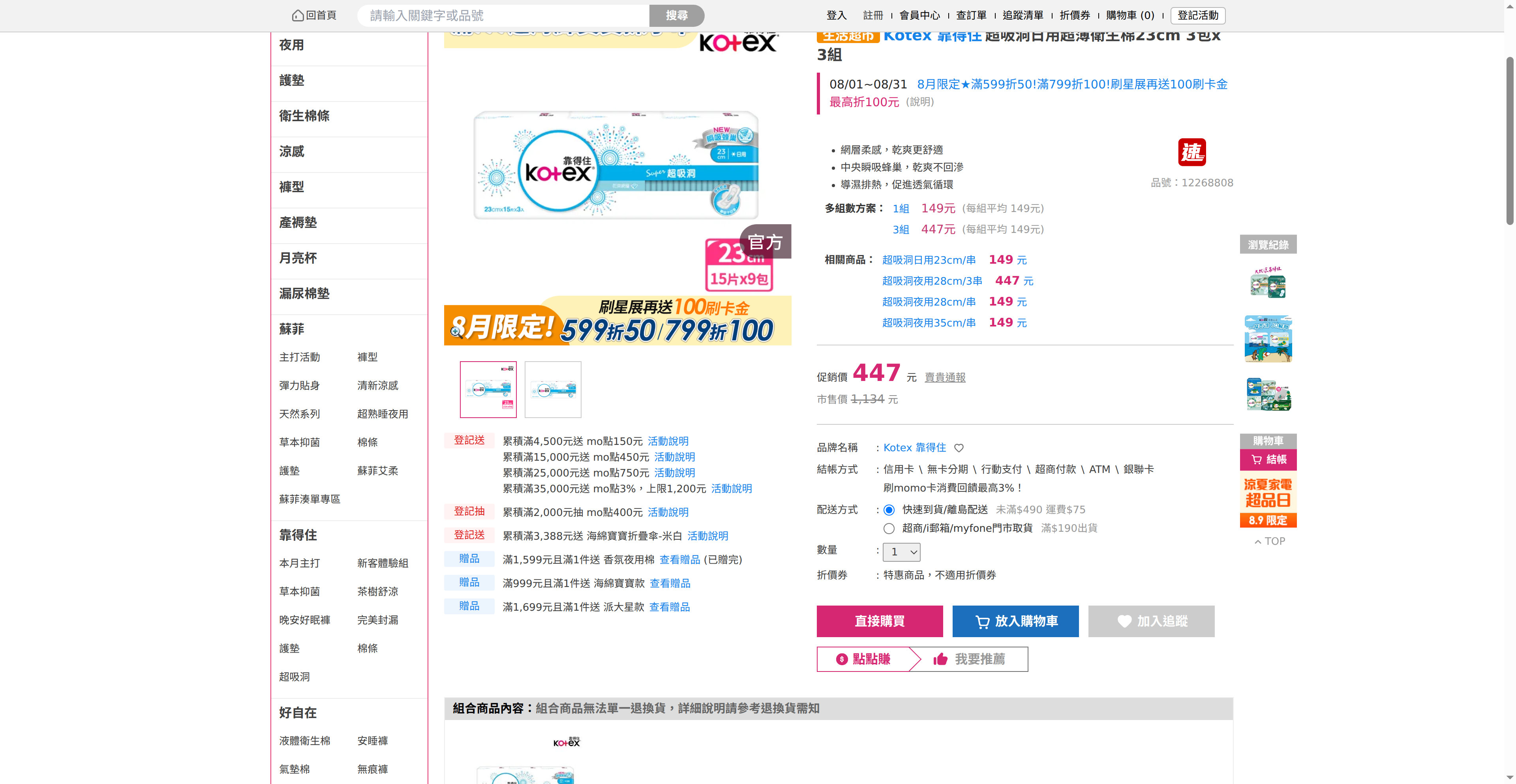Screen dimensions: 1516x784
Task: Open 晚安好眠褲 under 靠得住
Action: point(304,621)
